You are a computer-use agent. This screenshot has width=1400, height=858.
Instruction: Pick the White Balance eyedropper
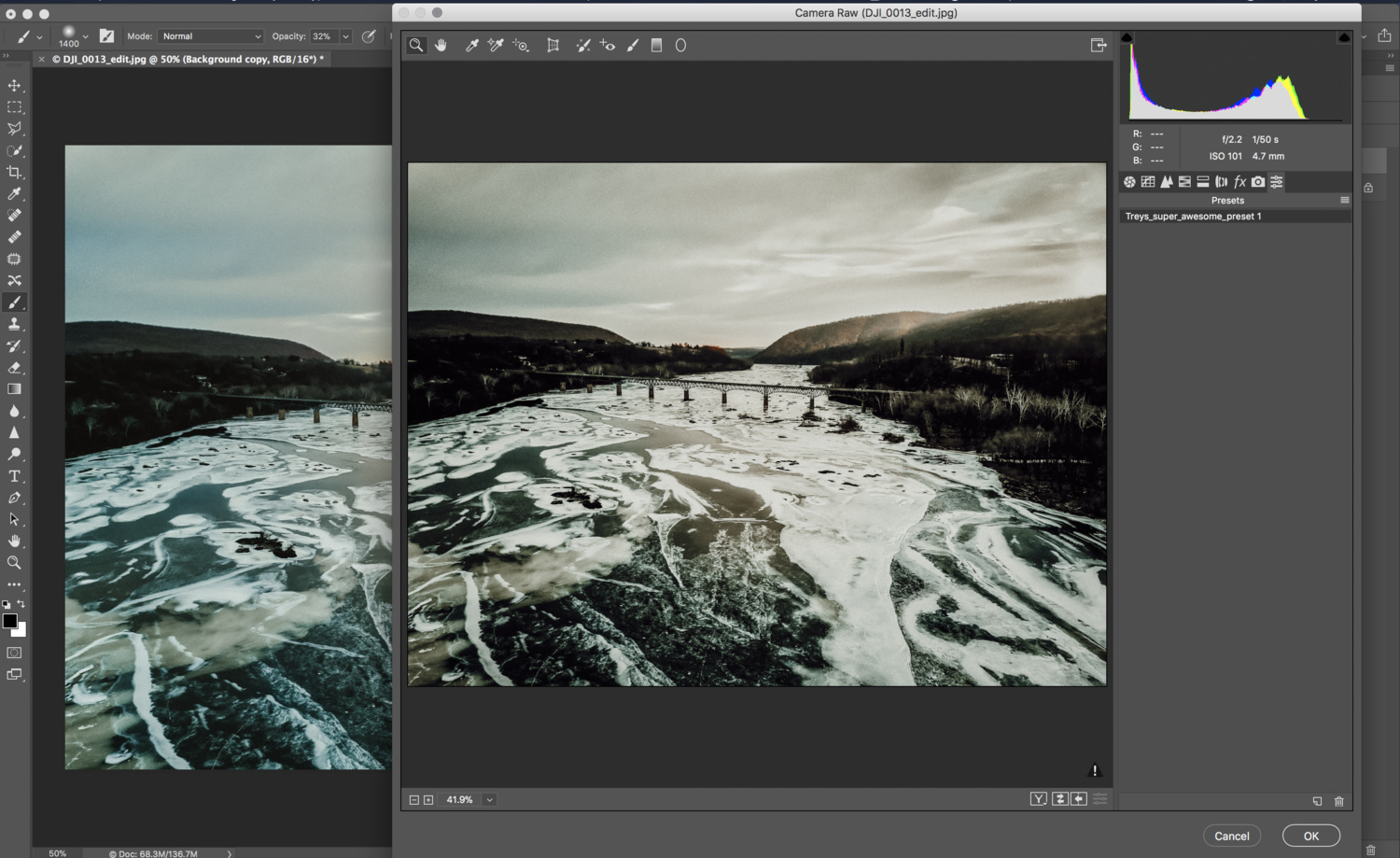pyautogui.click(x=470, y=45)
